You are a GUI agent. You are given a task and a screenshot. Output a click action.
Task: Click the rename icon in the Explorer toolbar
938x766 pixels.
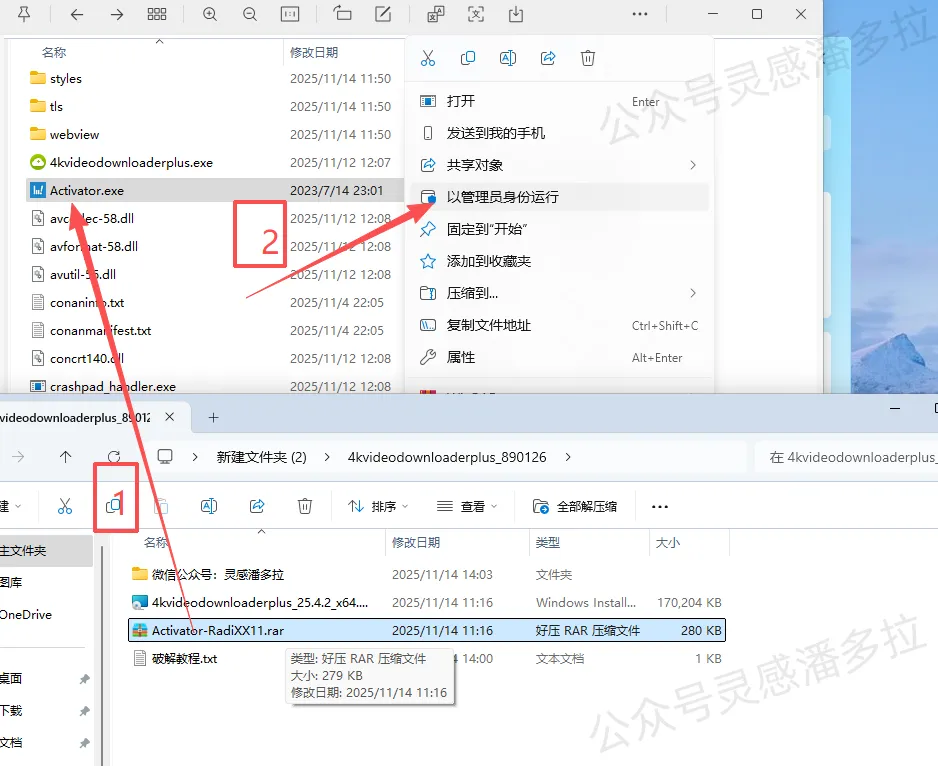209,506
